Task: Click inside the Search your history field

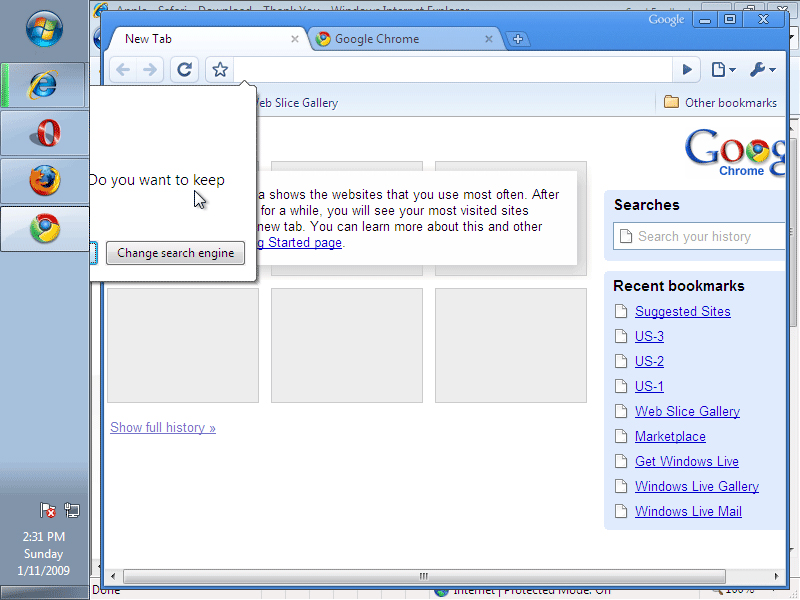Action: [700, 236]
